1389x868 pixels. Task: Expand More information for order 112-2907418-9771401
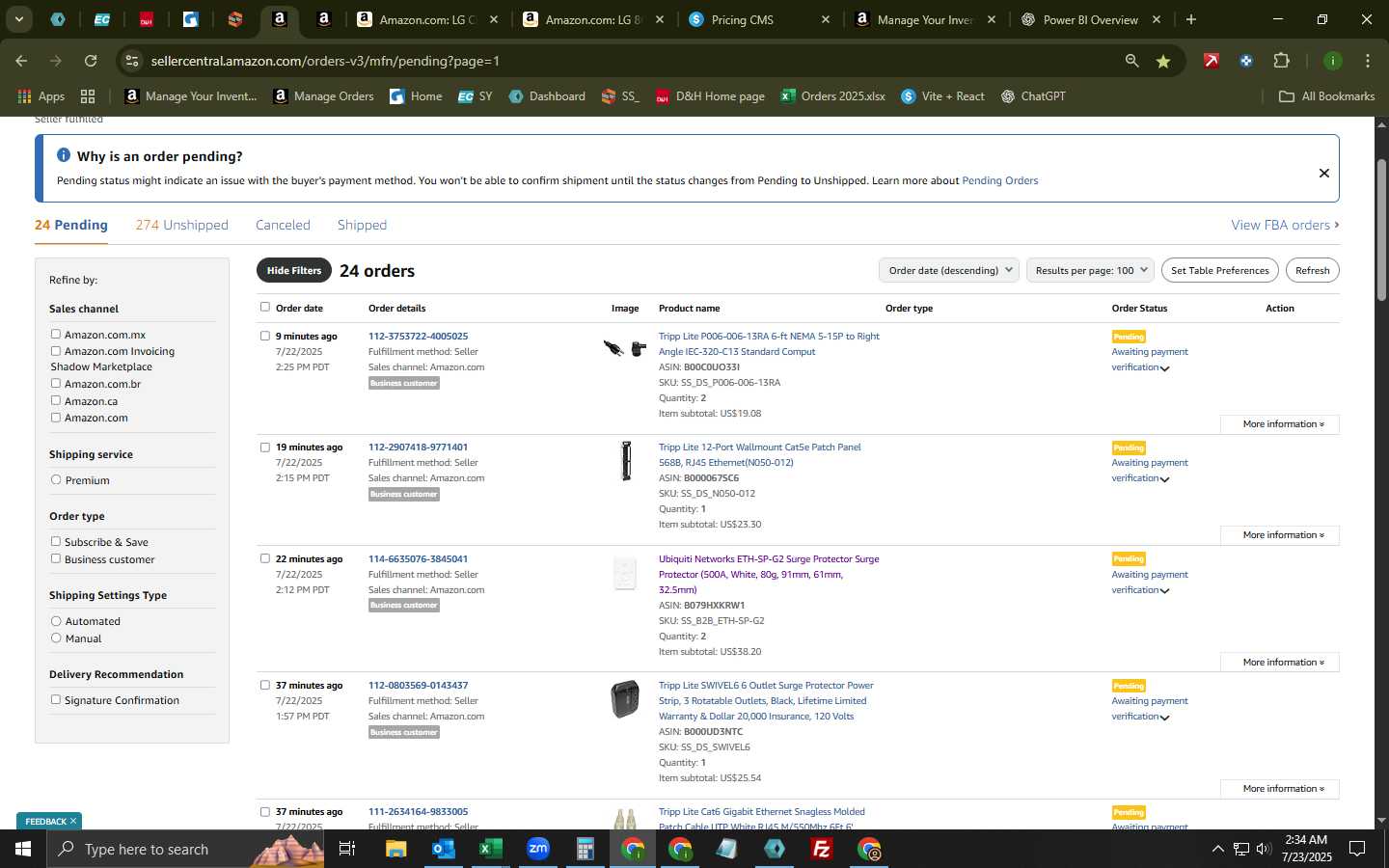pyautogui.click(x=1280, y=535)
